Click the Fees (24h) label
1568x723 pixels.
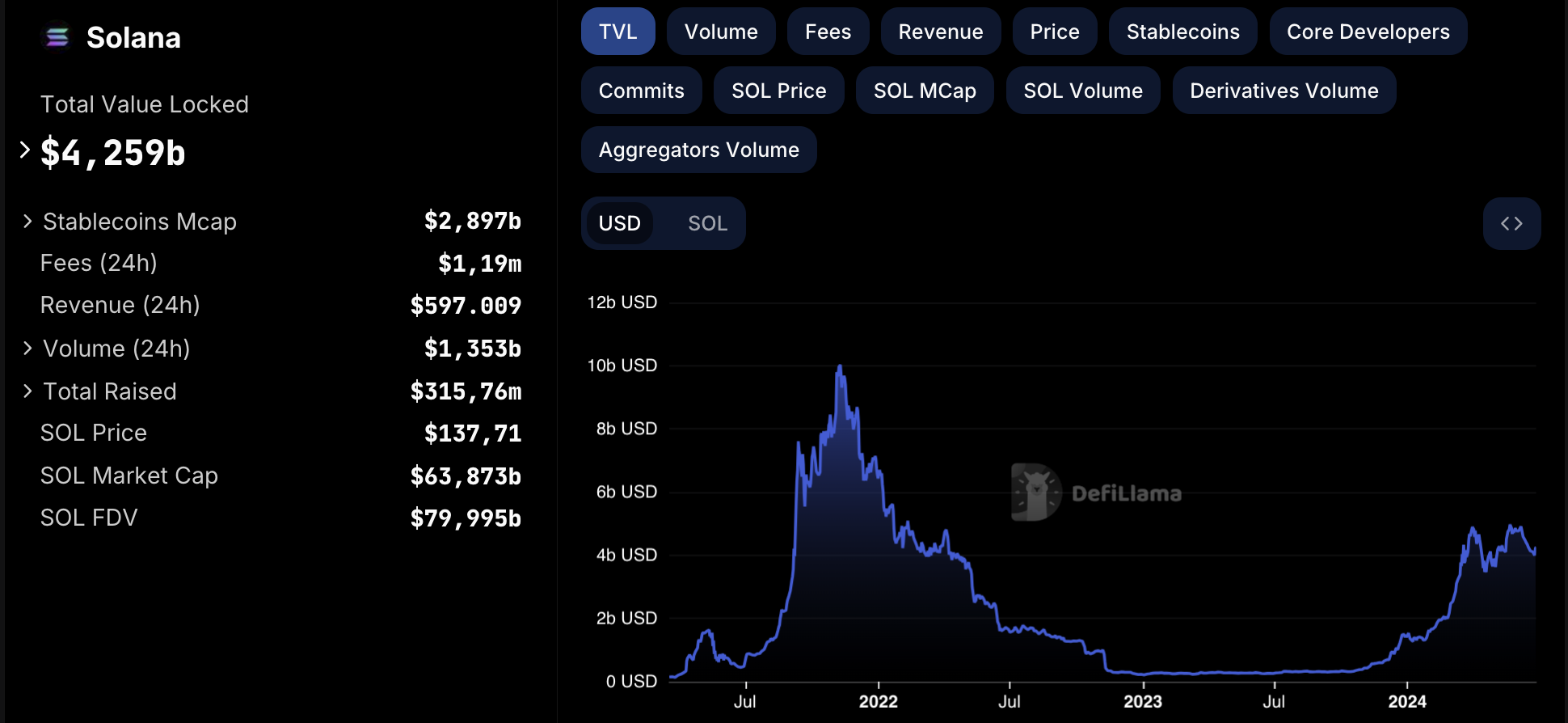tap(99, 263)
